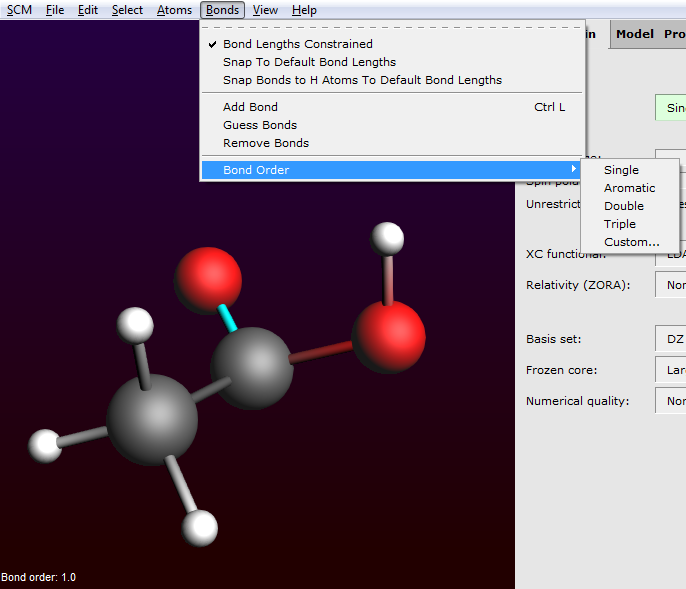This screenshot has height=589, width=686.
Task: Click the Numerical quality label
Action: [578, 401]
